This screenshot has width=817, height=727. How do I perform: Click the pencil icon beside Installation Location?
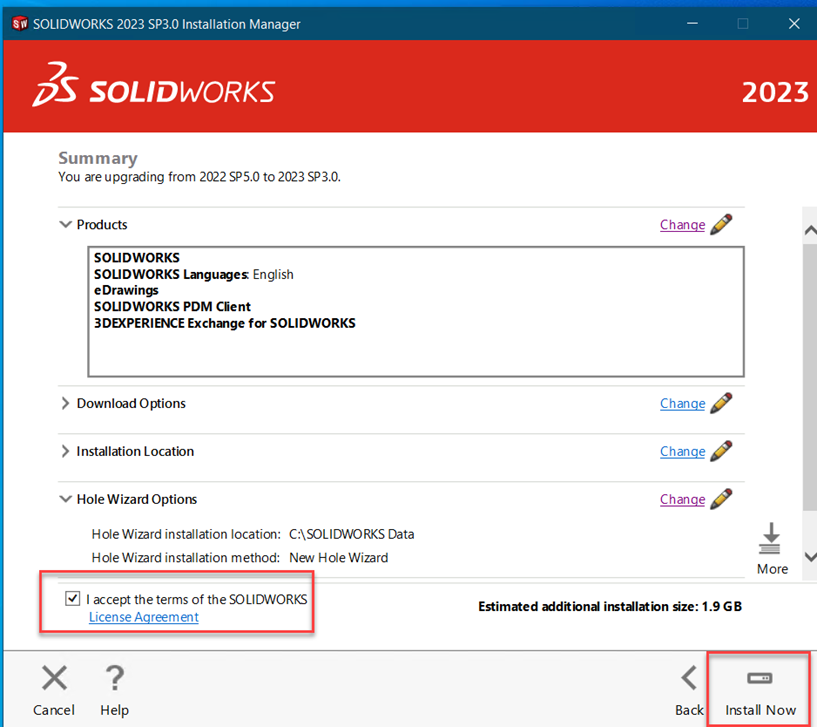click(x=722, y=451)
